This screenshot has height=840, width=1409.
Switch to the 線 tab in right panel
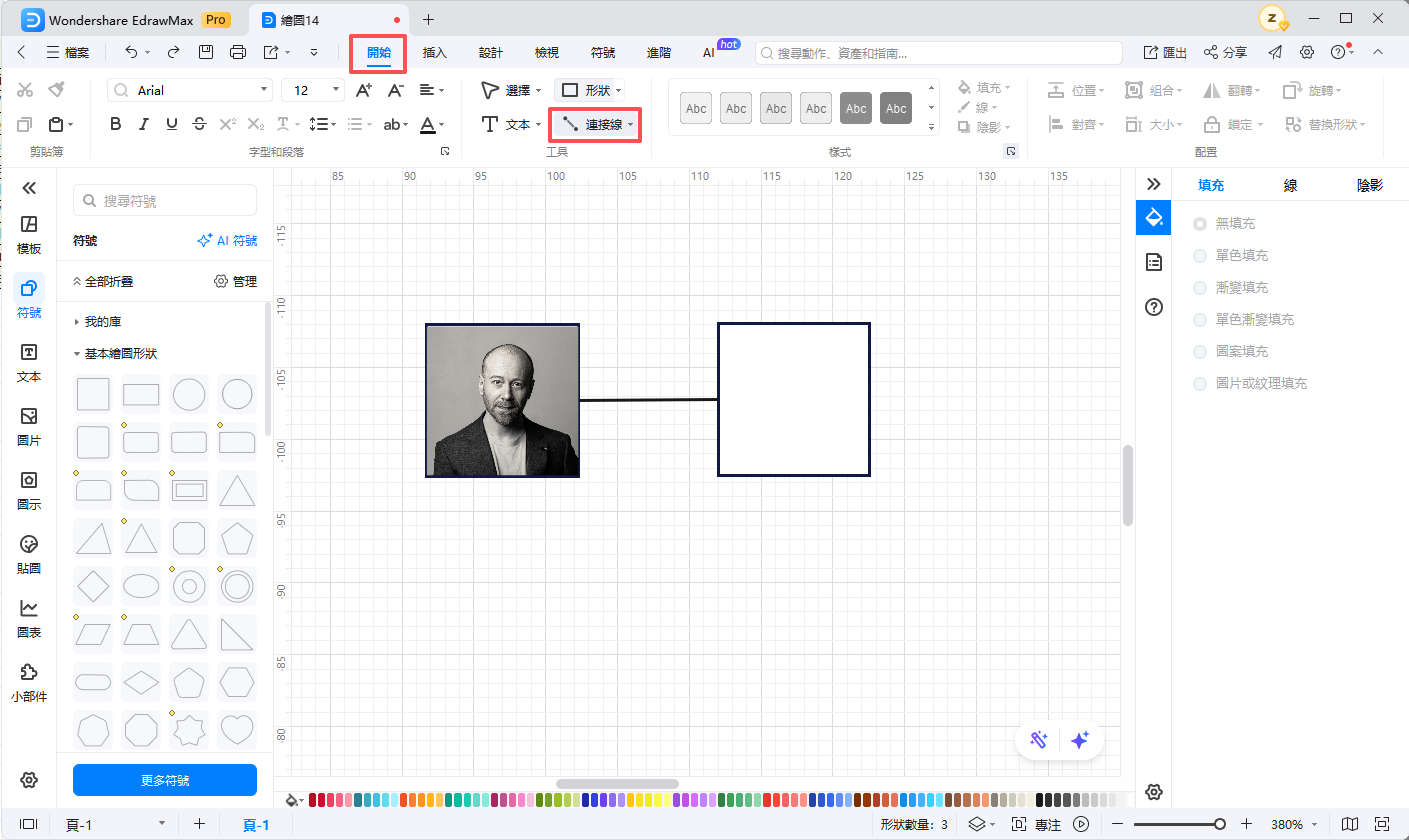pos(1291,185)
